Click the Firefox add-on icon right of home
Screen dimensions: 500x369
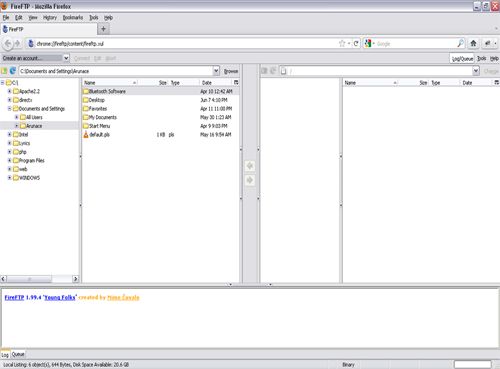tap(488, 43)
